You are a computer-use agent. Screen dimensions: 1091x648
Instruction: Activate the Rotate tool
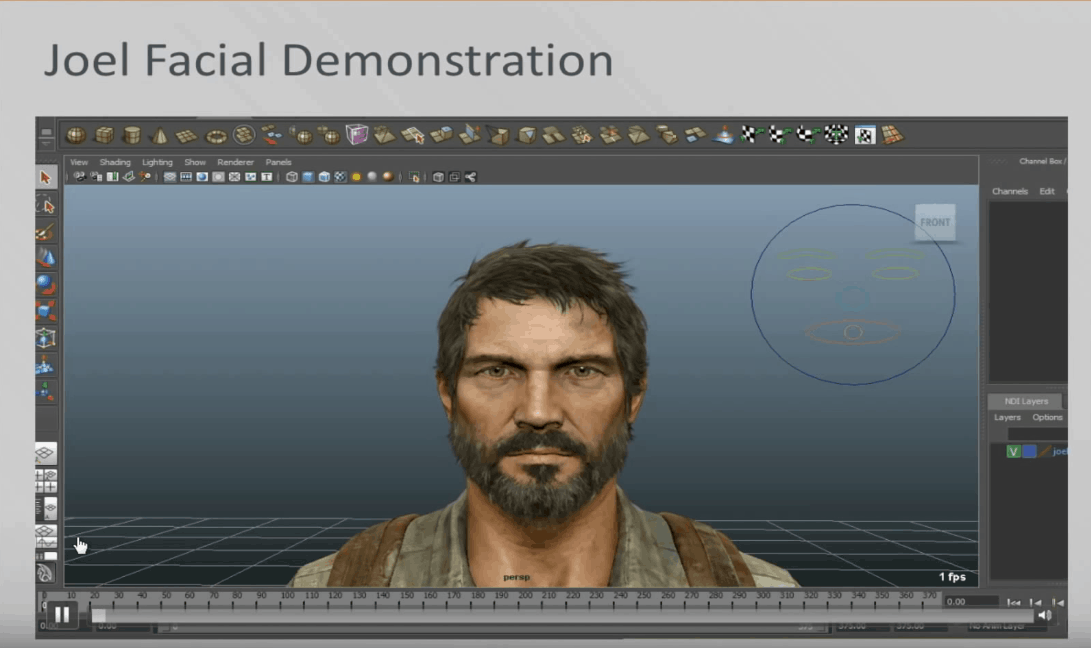pos(46,285)
